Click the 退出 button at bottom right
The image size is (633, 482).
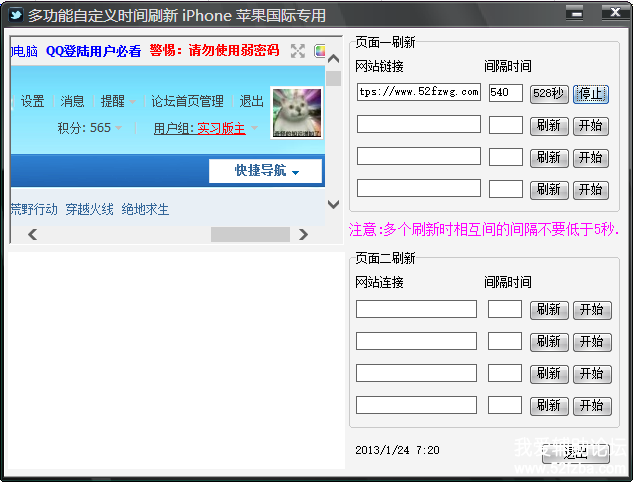575,453
